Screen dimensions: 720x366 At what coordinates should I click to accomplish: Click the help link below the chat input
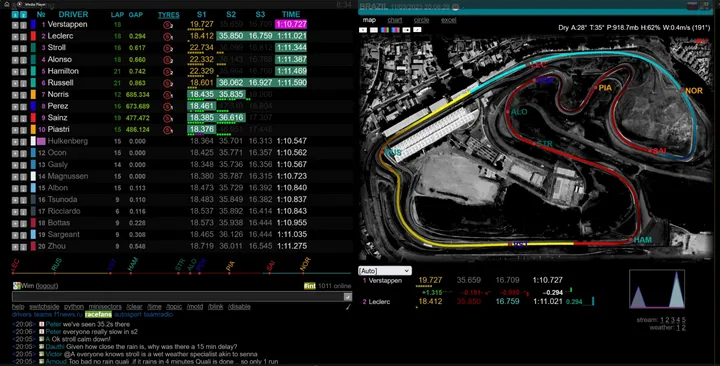click(18, 307)
